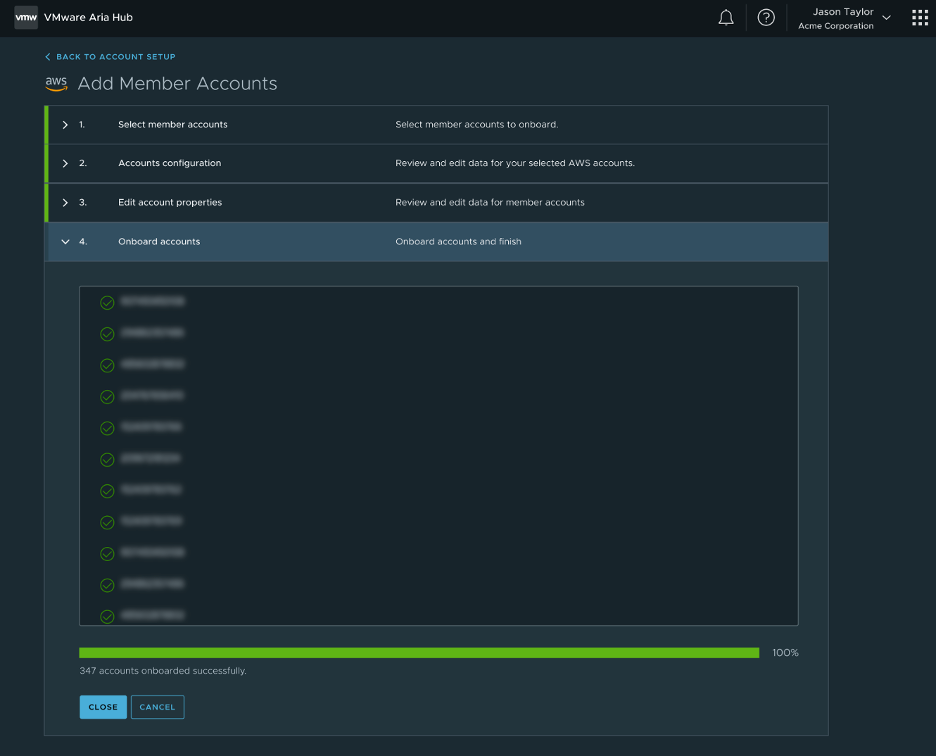Click the green onboarding progress bar
Screen dimensions: 936x756
tap(419, 653)
